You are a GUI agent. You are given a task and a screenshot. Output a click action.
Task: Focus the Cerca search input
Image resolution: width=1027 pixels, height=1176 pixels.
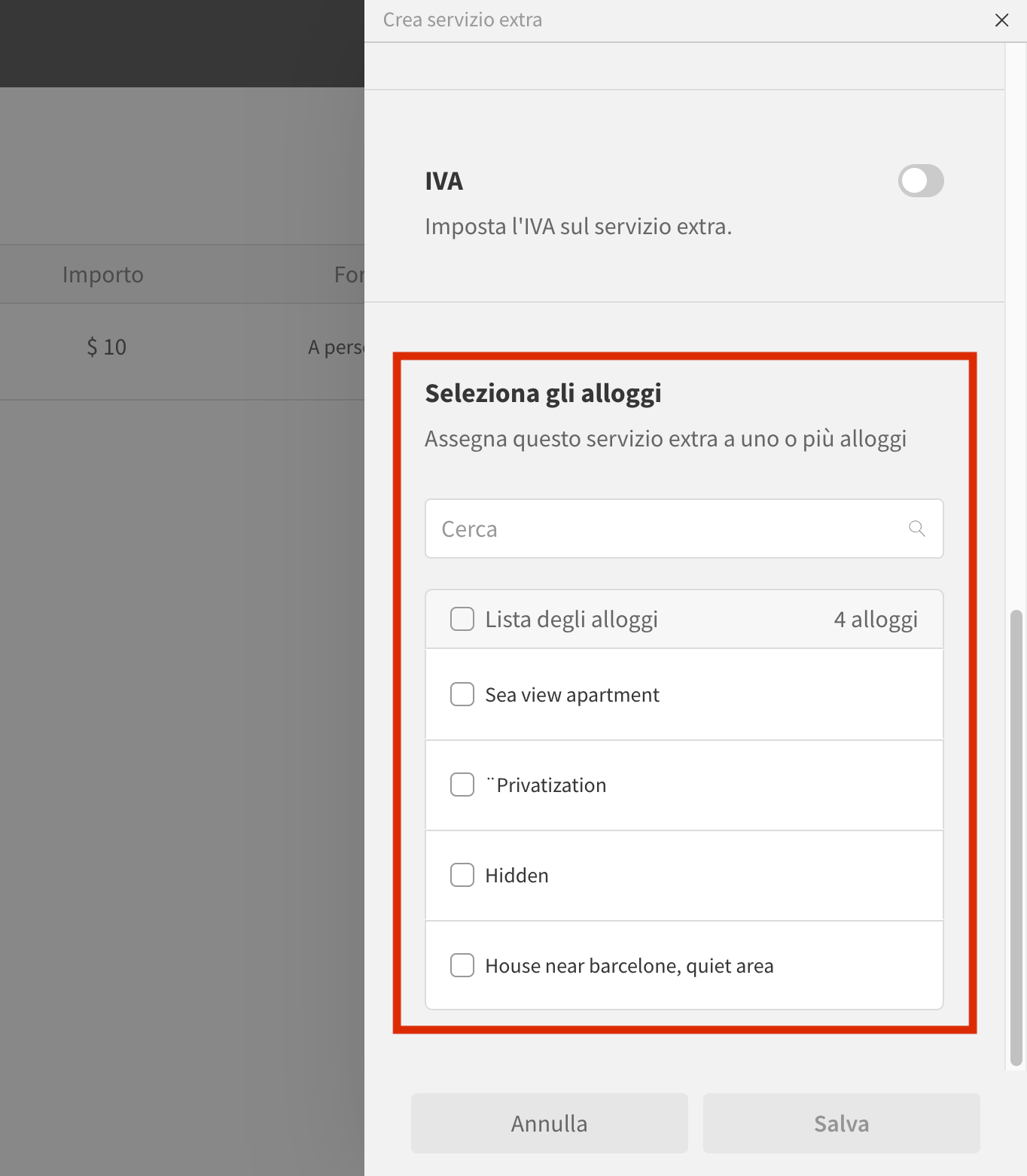pos(663,529)
